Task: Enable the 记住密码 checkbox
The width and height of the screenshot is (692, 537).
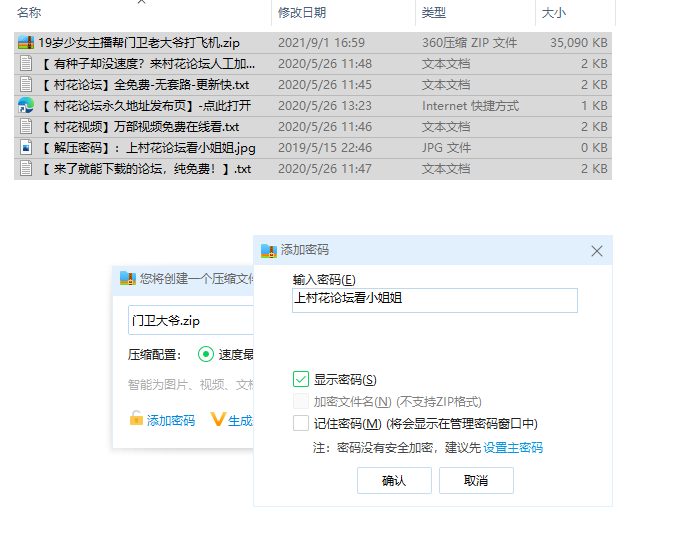Action: pyautogui.click(x=301, y=423)
